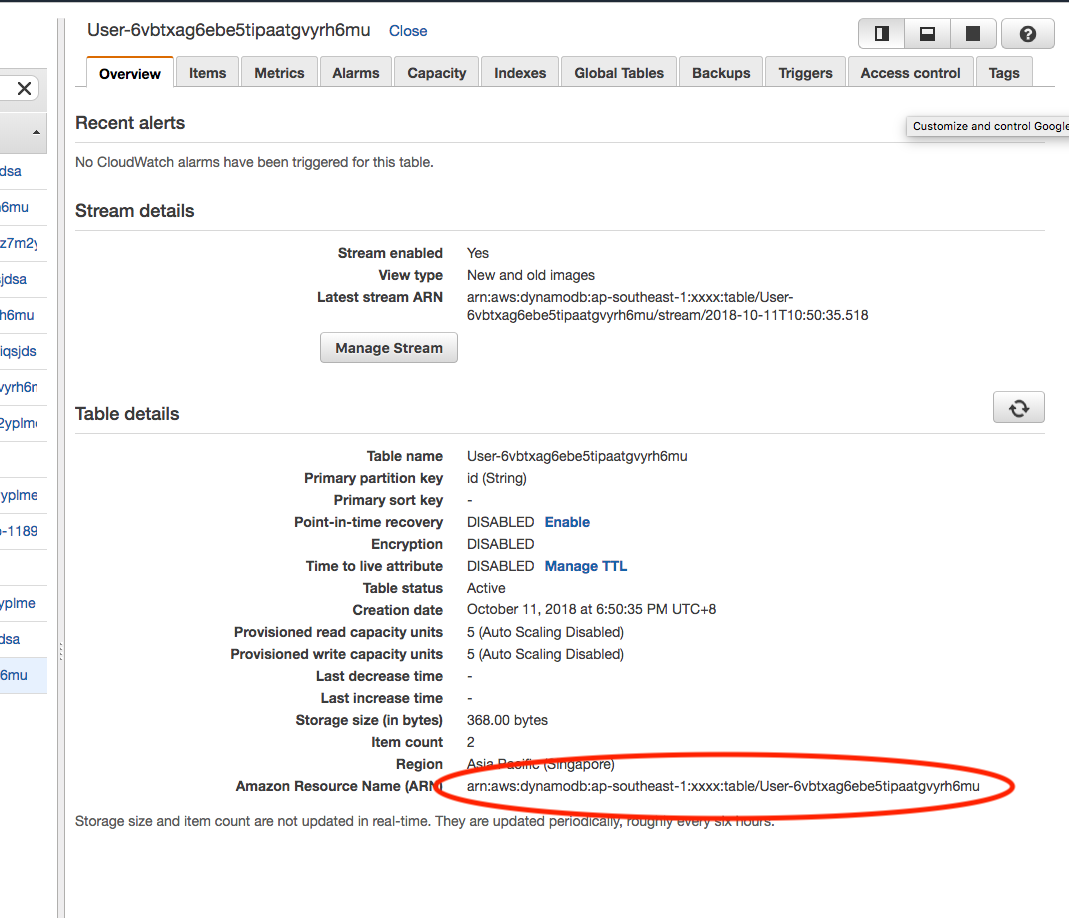Click the 'Primary sort key' label

click(x=388, y=500)
